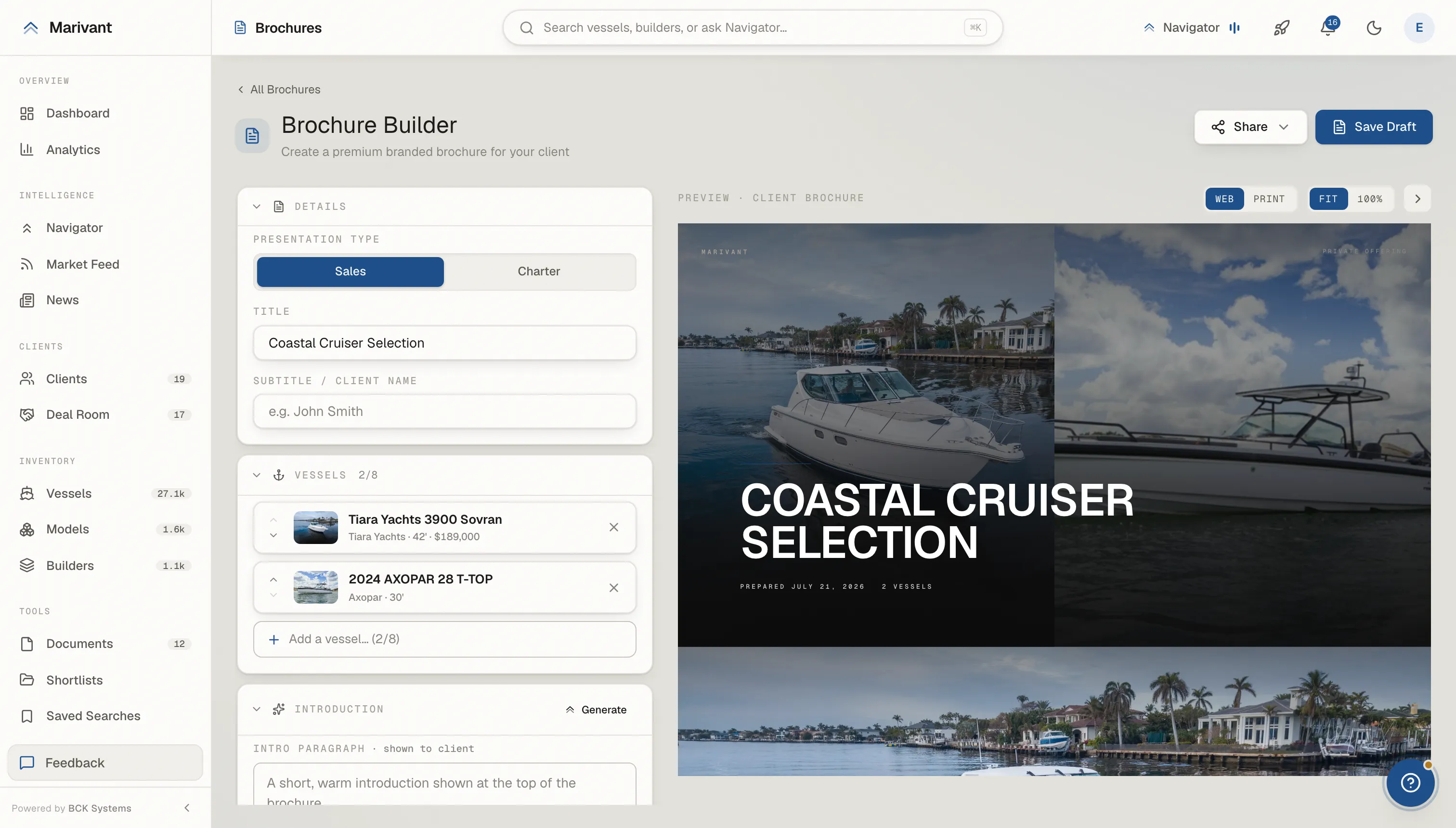
Task: Focus the Subtitle / Client Name field
Action: click(445, 411)
